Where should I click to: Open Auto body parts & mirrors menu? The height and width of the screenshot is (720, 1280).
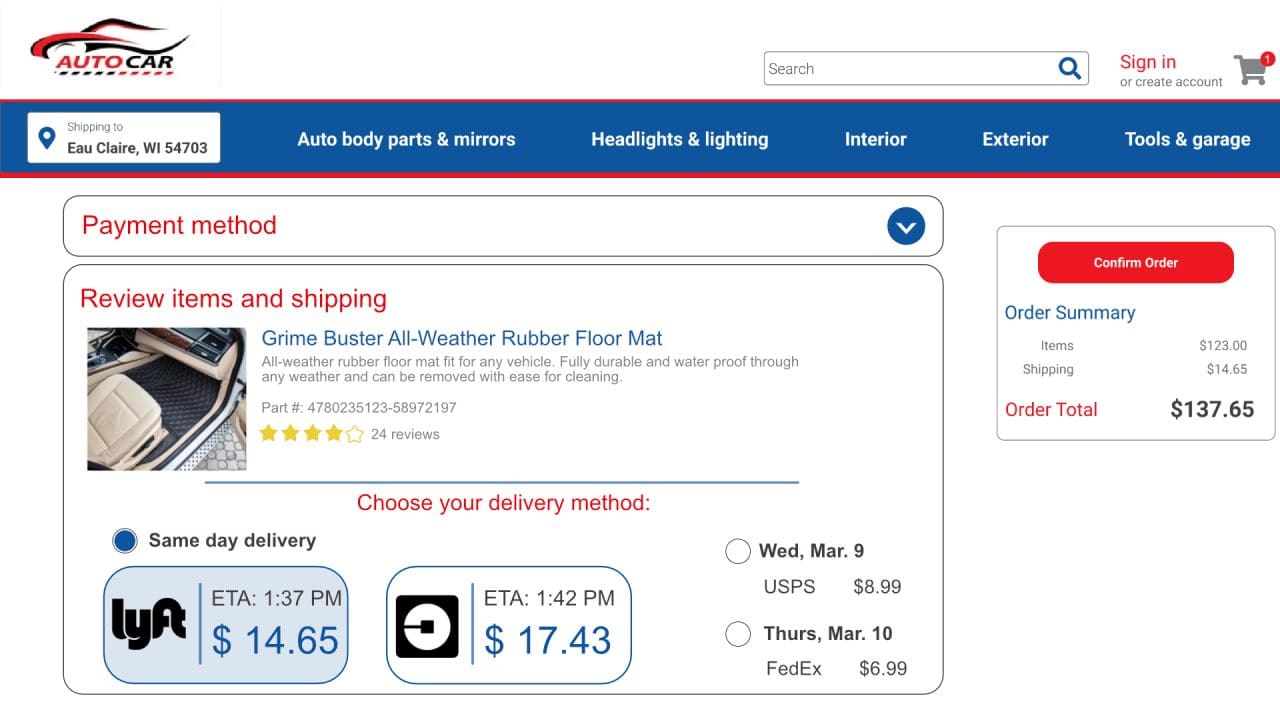(x=406, y=140)
